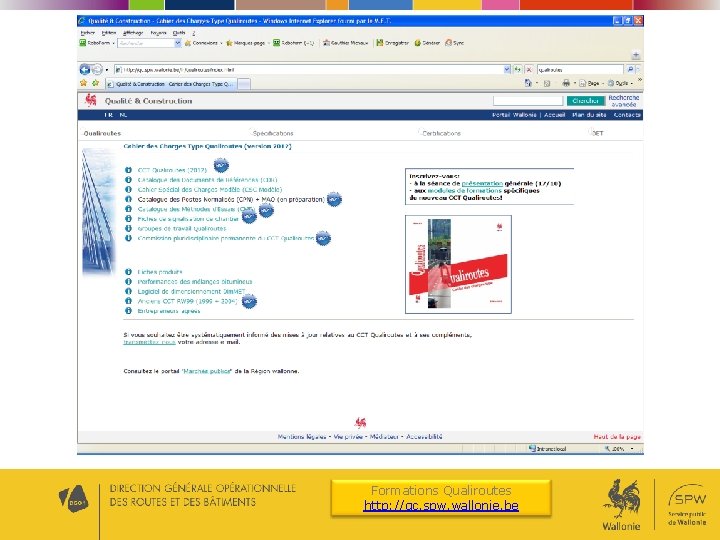
Task: Select the Qualité & Construction browser tab
Action: tap(172, 84)
